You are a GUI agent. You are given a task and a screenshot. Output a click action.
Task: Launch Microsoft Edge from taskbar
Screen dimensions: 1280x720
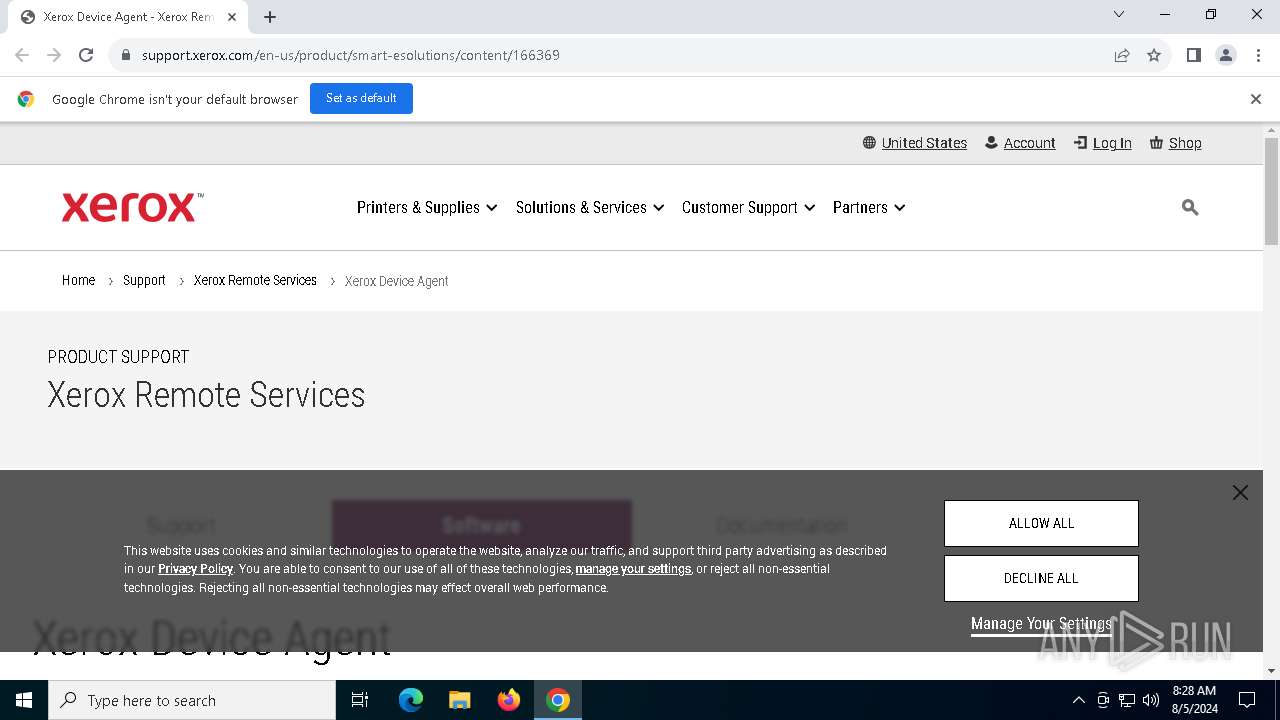[411, 700]
